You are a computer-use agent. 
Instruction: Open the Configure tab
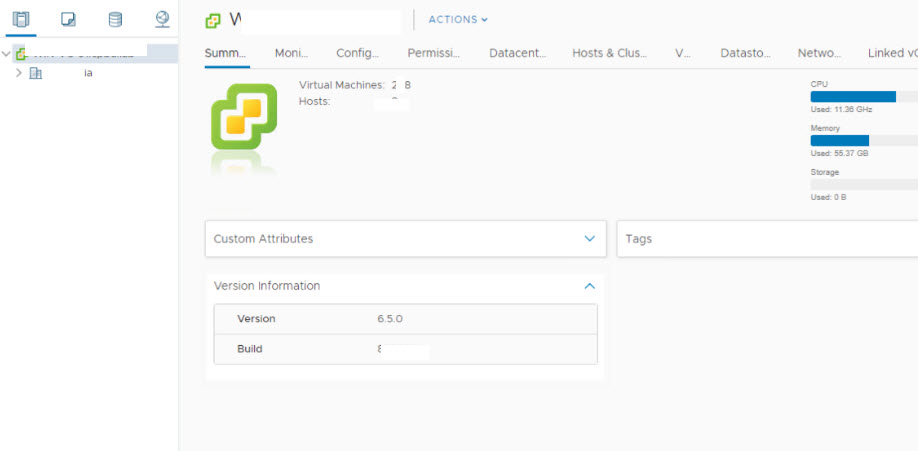357,53
